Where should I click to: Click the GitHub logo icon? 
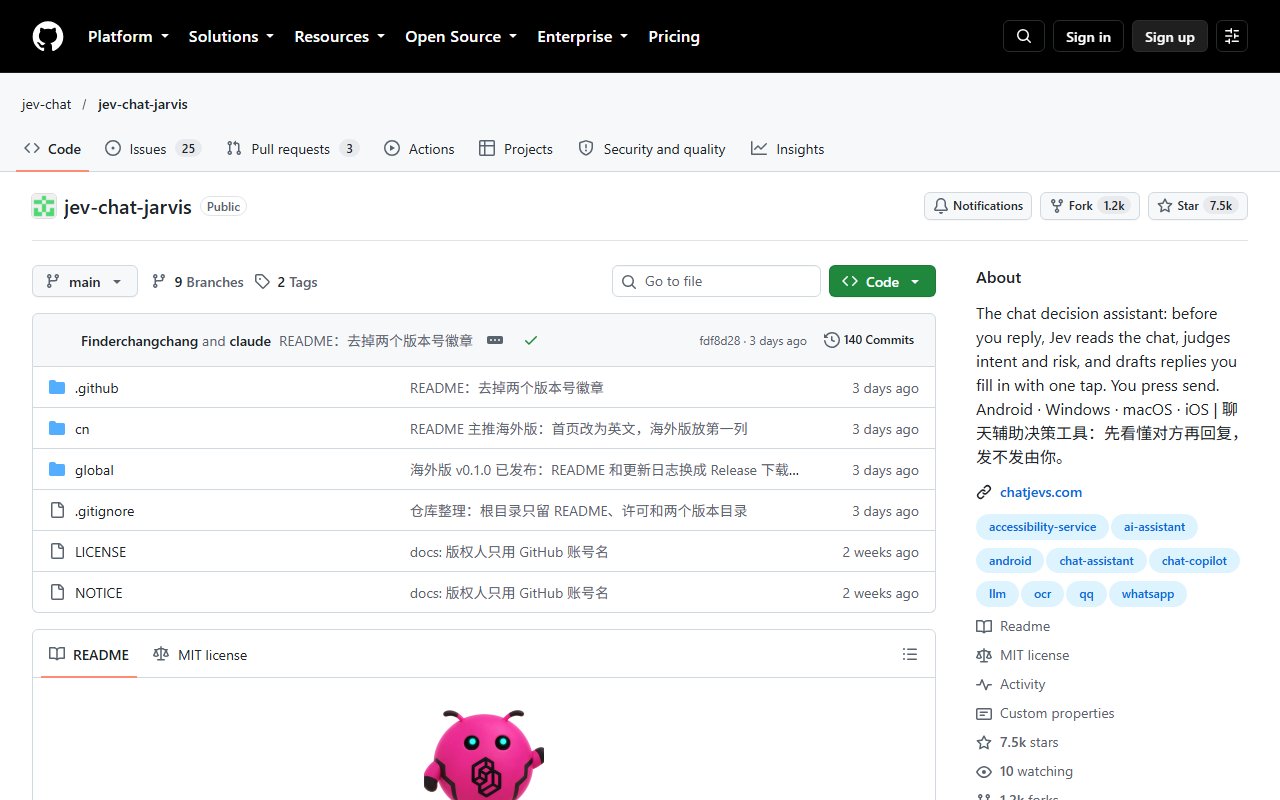pyautogui.click(x=48, y=37)
